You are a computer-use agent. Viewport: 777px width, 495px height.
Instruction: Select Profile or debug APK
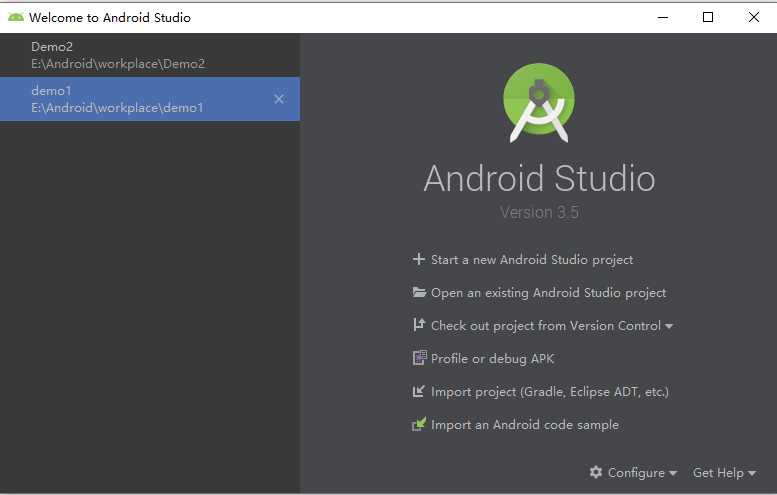[x=493, y=359]
